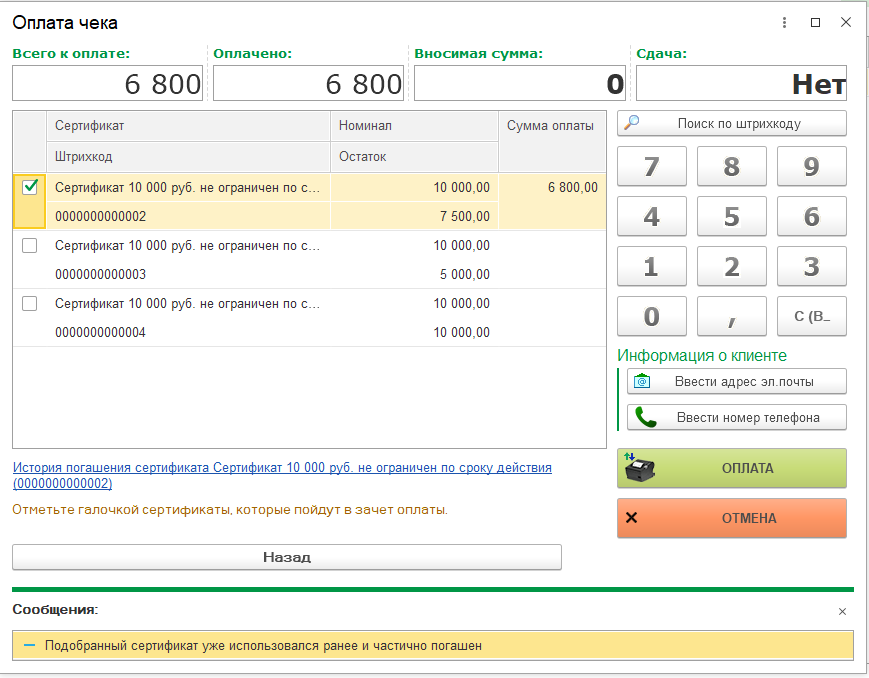This screenshot has width=869, height=678.
Task: Uncheck certificate 0000000000002 checkbox
Action: tap(30, 187)
